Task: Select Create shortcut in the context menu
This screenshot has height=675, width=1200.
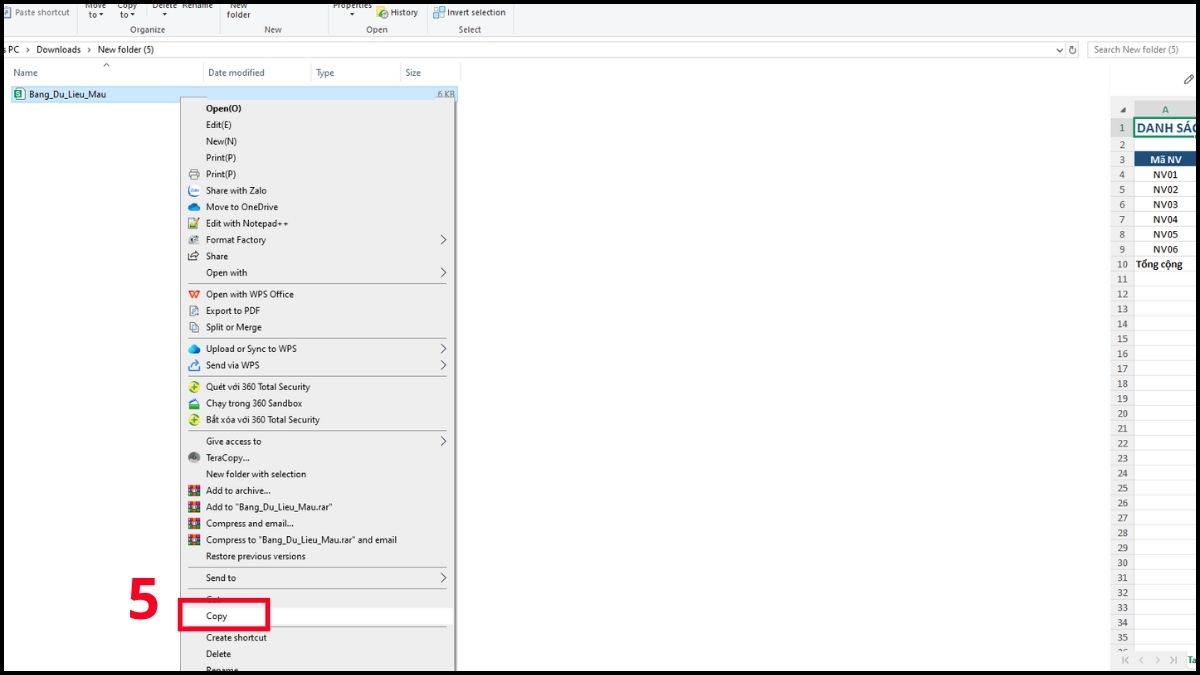Action: (x=236, y=638)
